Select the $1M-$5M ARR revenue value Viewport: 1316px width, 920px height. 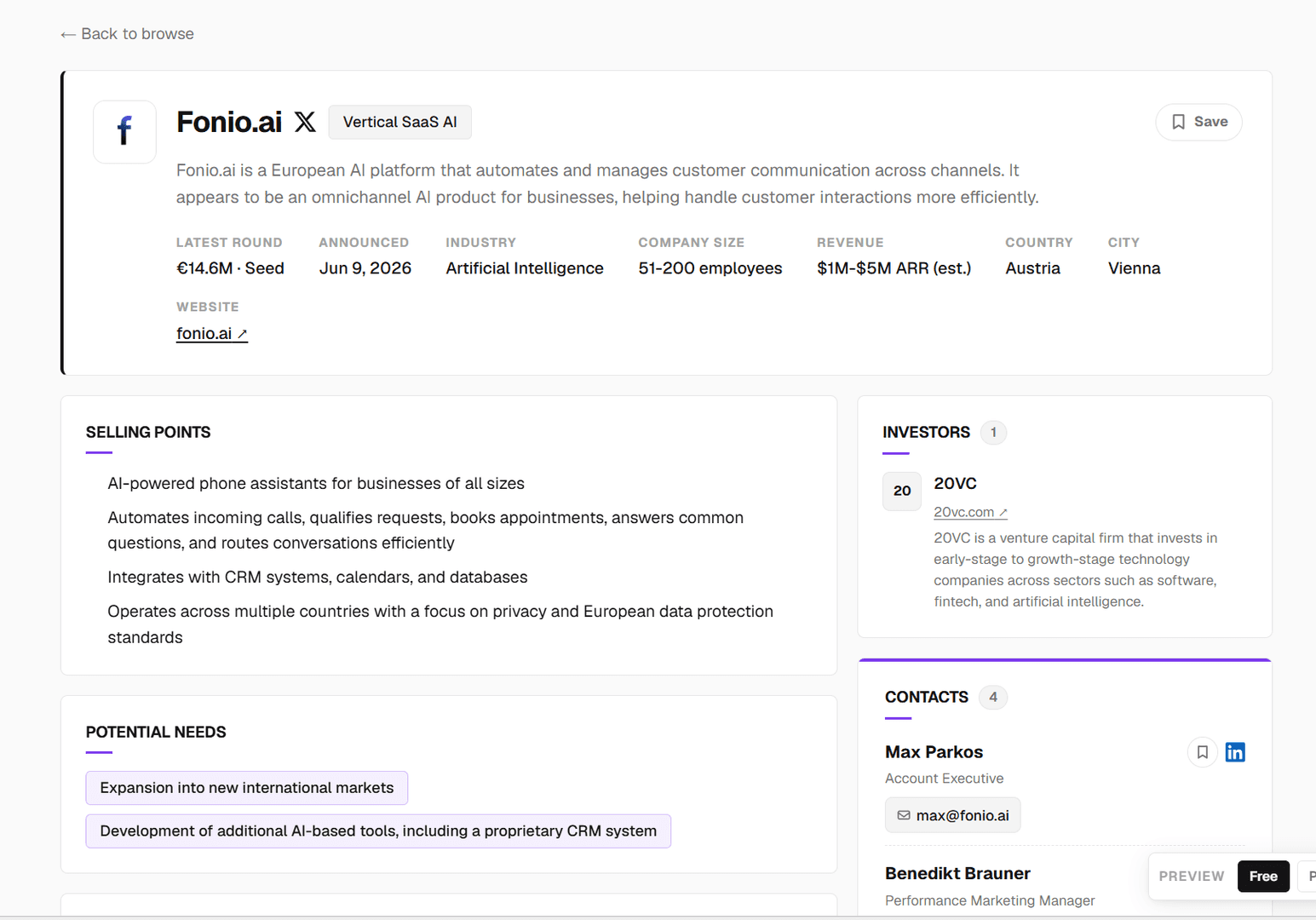894,268
